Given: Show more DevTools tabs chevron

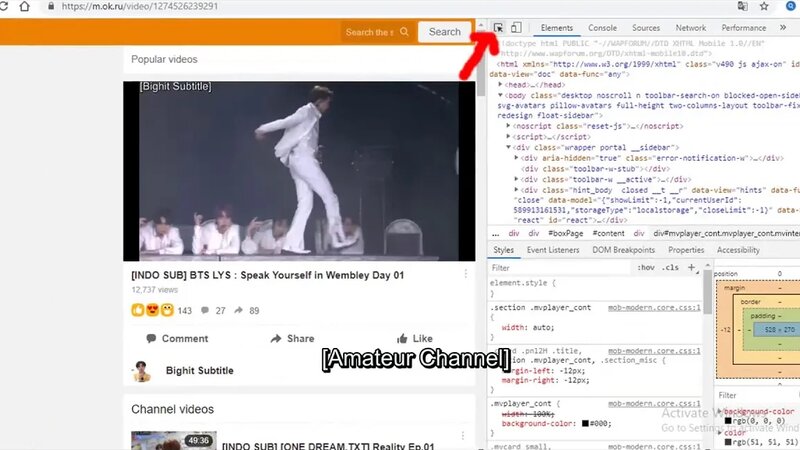Looking at the screenshot, I should [783, 28].
